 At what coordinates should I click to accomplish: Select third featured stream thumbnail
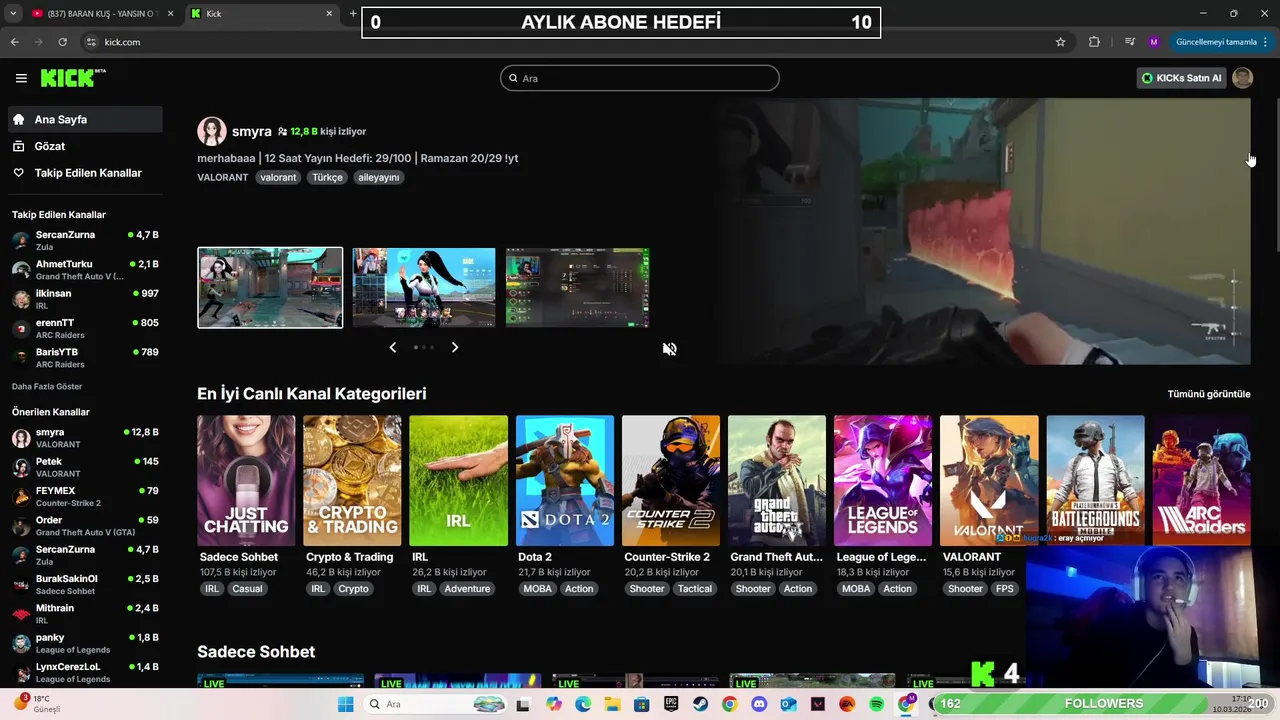coord(577,288)
